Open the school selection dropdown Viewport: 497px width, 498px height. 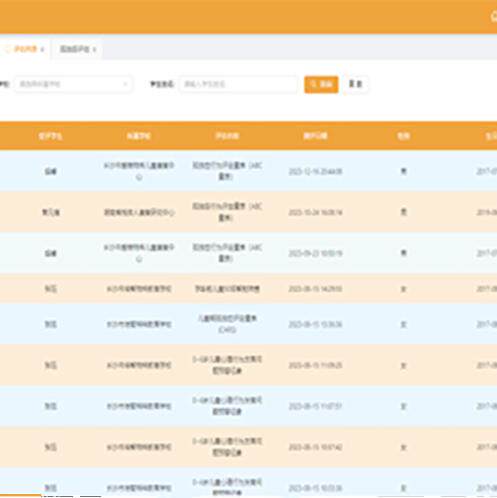click(73, 84)
